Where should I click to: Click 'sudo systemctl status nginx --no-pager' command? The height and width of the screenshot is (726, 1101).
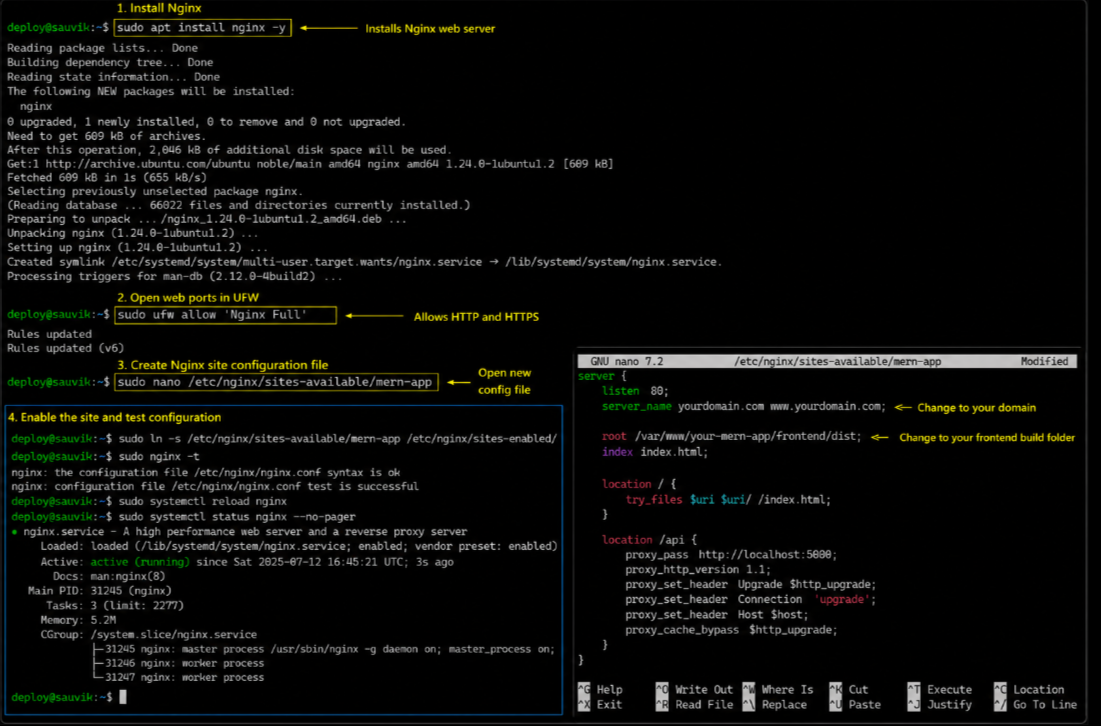tap(237, 516)
